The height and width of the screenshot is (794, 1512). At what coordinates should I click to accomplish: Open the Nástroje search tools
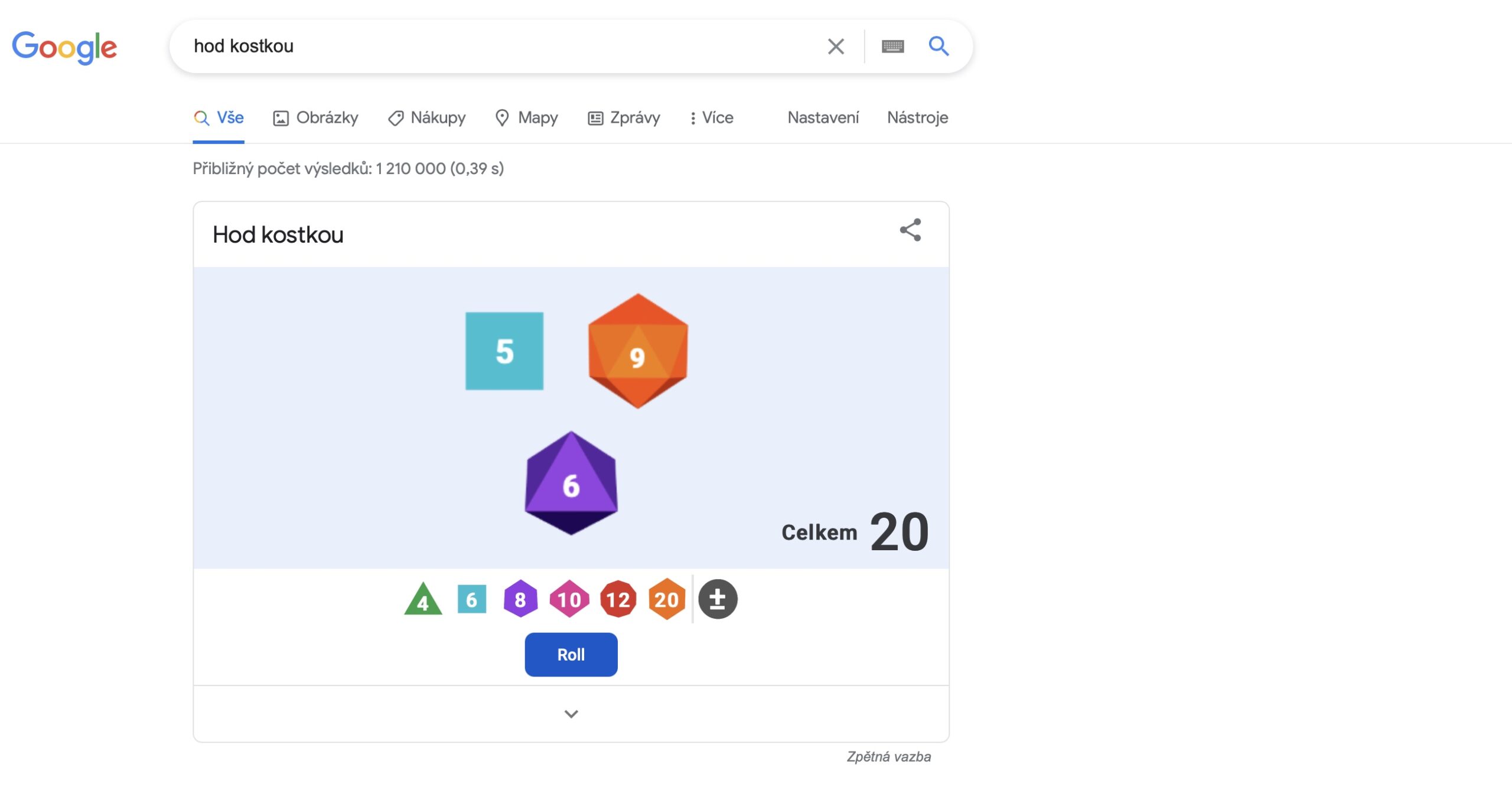coord(917,117)
